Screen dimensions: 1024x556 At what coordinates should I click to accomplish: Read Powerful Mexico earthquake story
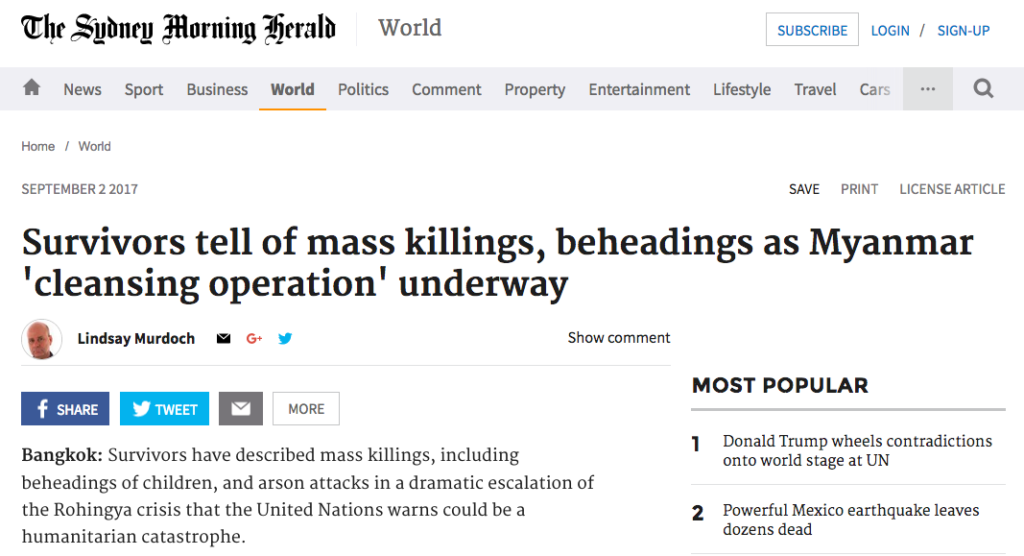tap(851, 519)
